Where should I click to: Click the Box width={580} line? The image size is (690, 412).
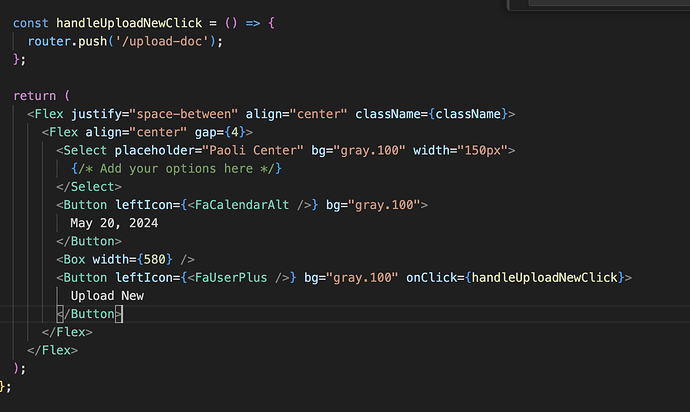point(125,259)
